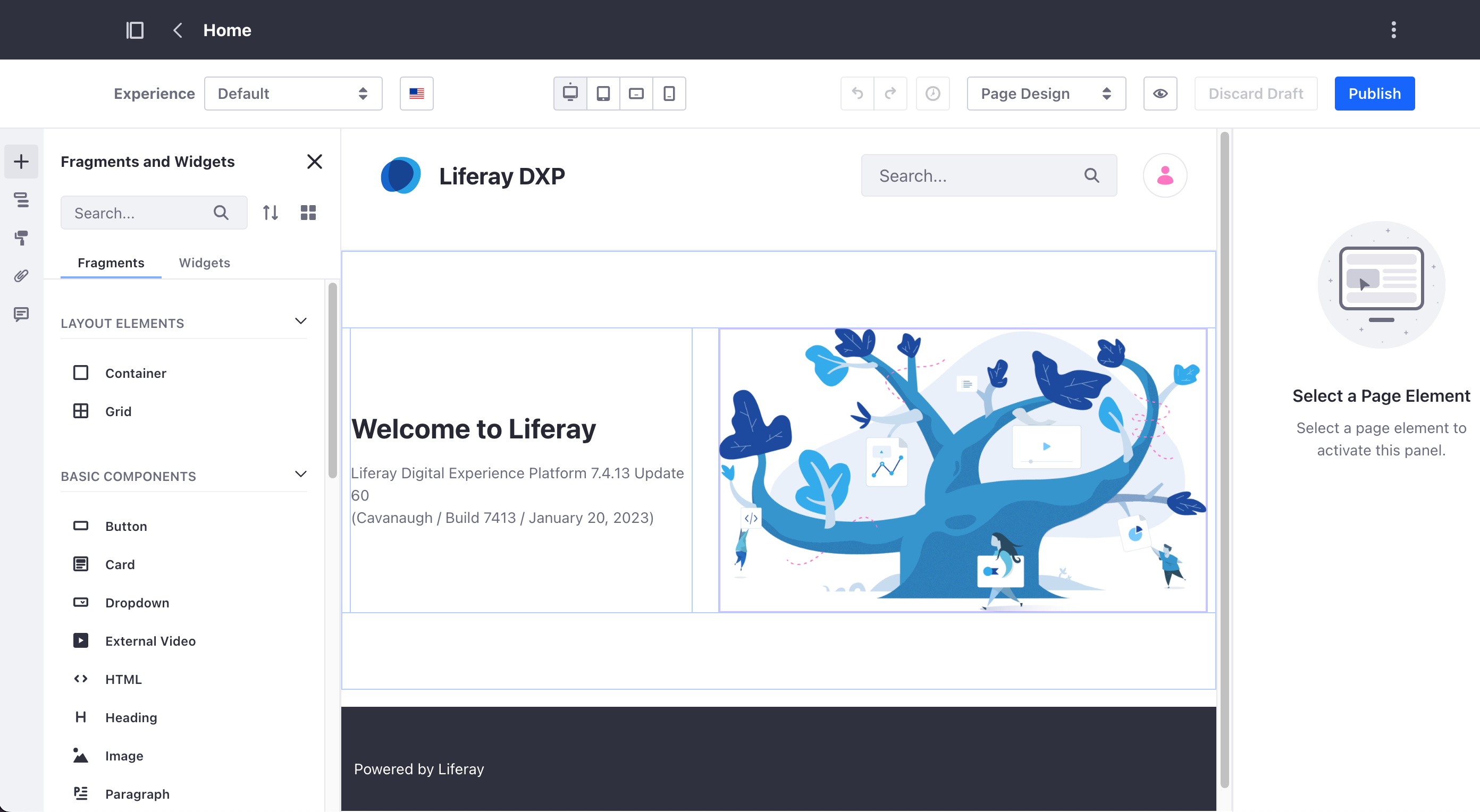Image resolution: width=1480 pixels, height=812 pixels.
Task: Click the undo arrow icon
Action: [x=857, y=92]
